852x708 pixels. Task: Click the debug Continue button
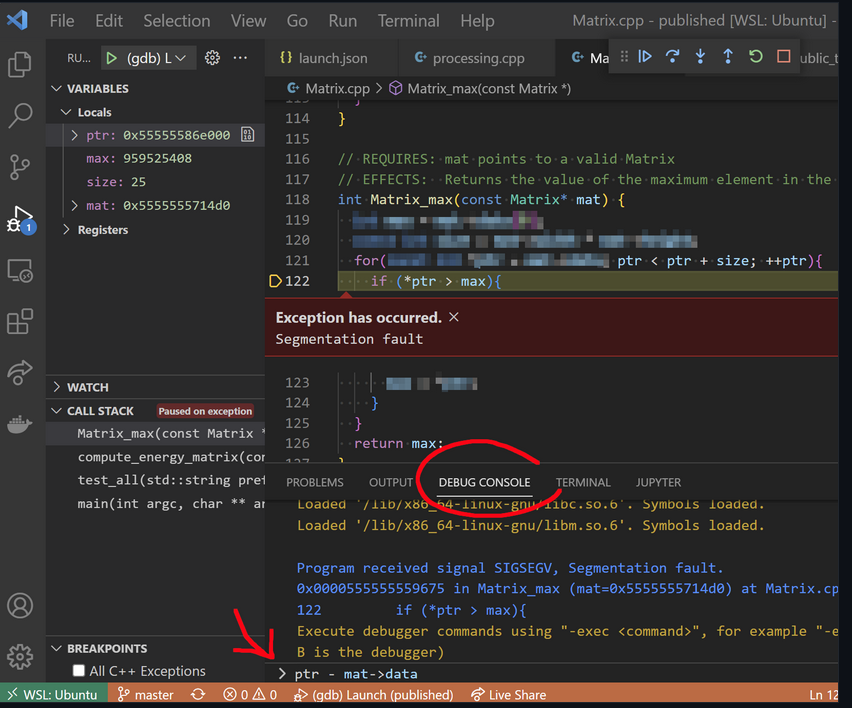[645, 57]
